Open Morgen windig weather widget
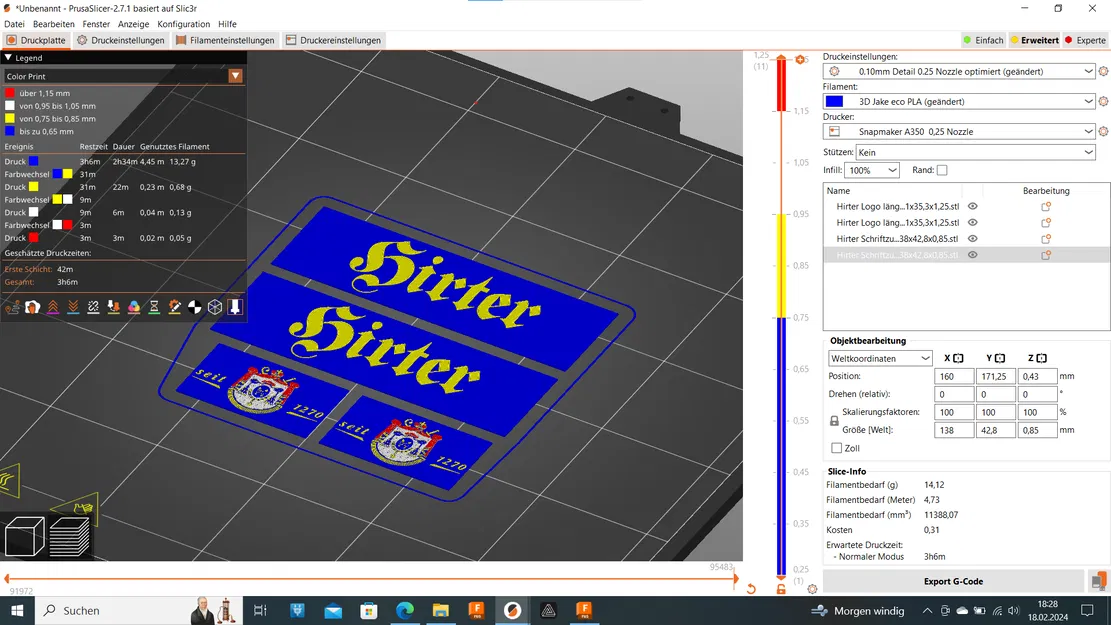This screenshot has width=1111, height=625. click(x=859, y=610)
